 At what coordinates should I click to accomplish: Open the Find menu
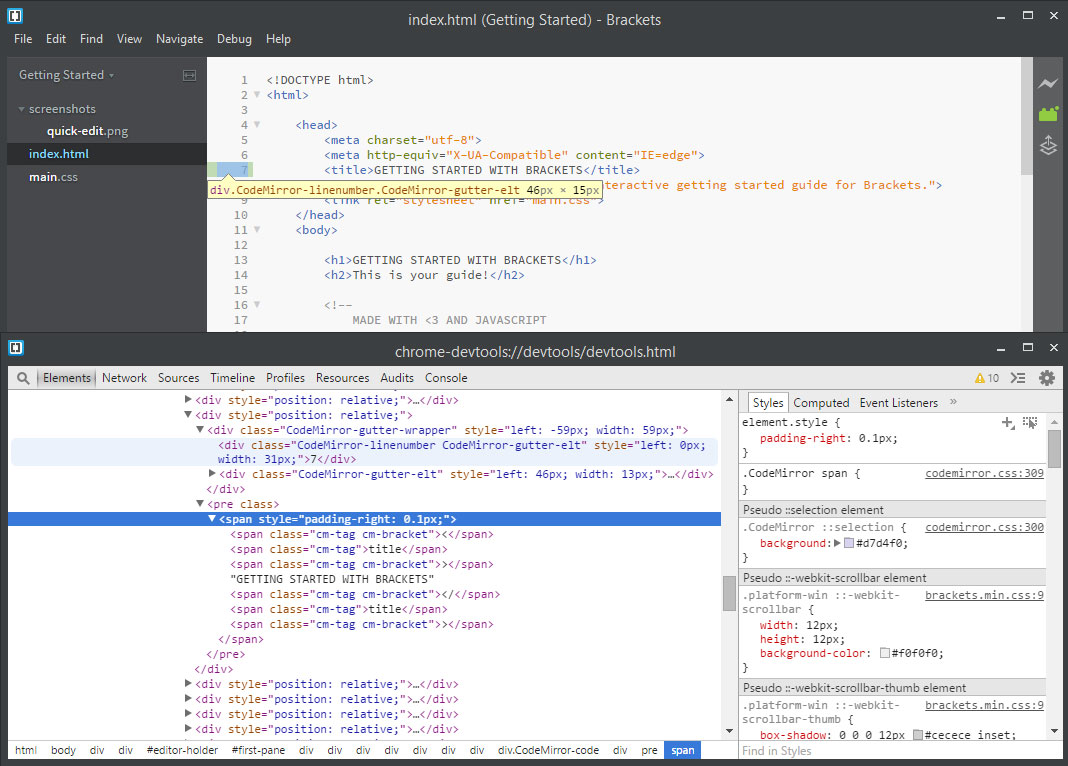coord(91,39)
